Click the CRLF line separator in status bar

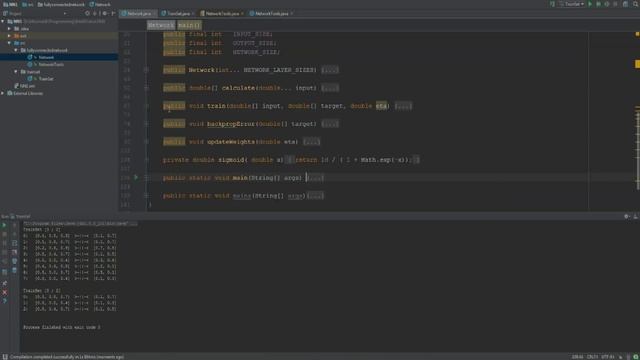[x=592, y=357]
